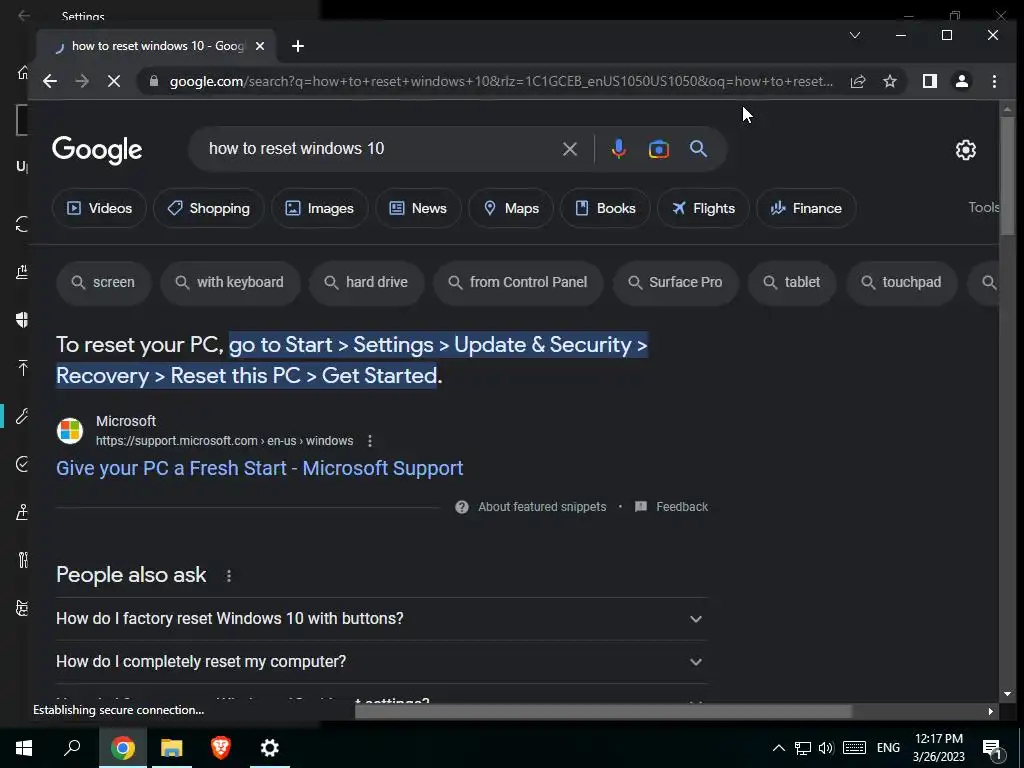Expand 'How do I factory reset Windows 10 with buttons?'
1024x768 pixels.
381,618
